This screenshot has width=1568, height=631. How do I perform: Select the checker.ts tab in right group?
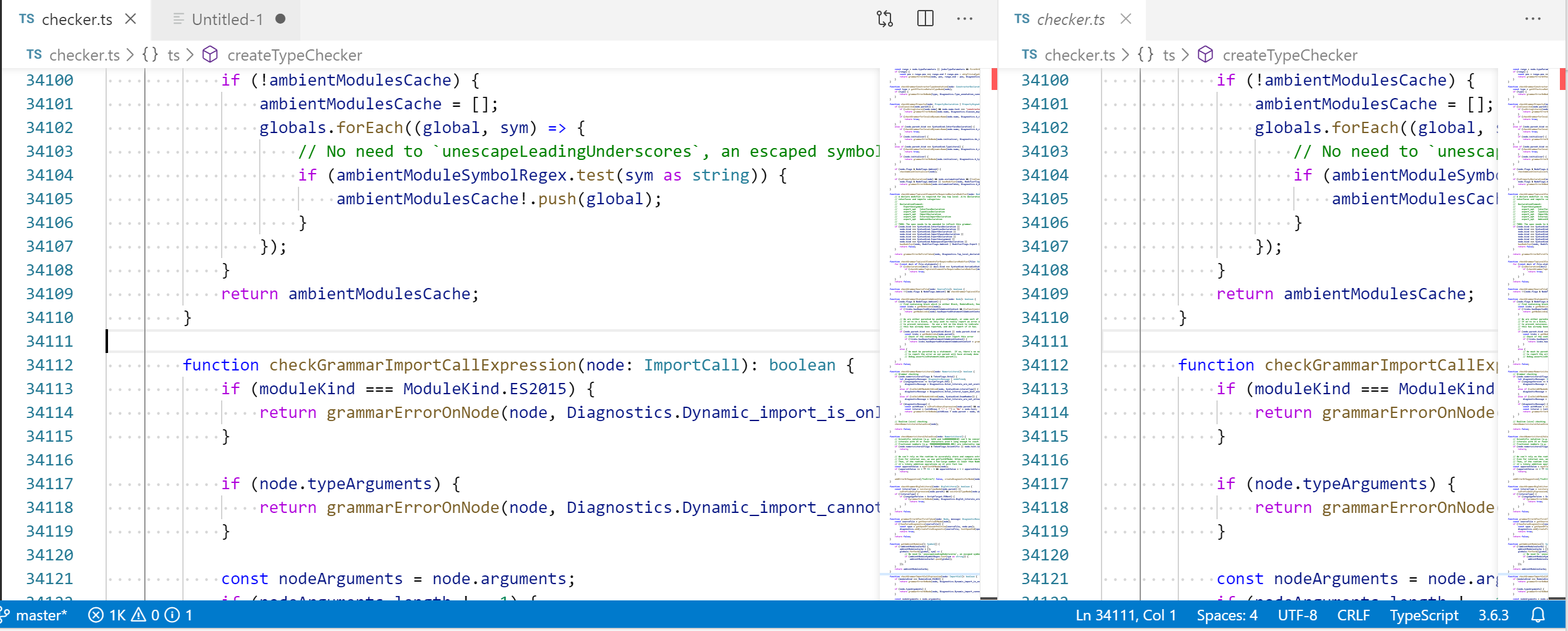1070,19
